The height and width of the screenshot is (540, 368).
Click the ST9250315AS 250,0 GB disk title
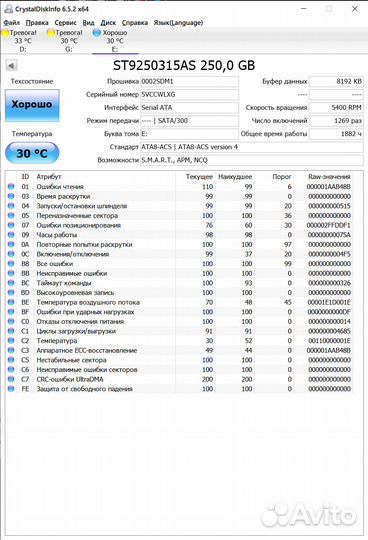184,65
